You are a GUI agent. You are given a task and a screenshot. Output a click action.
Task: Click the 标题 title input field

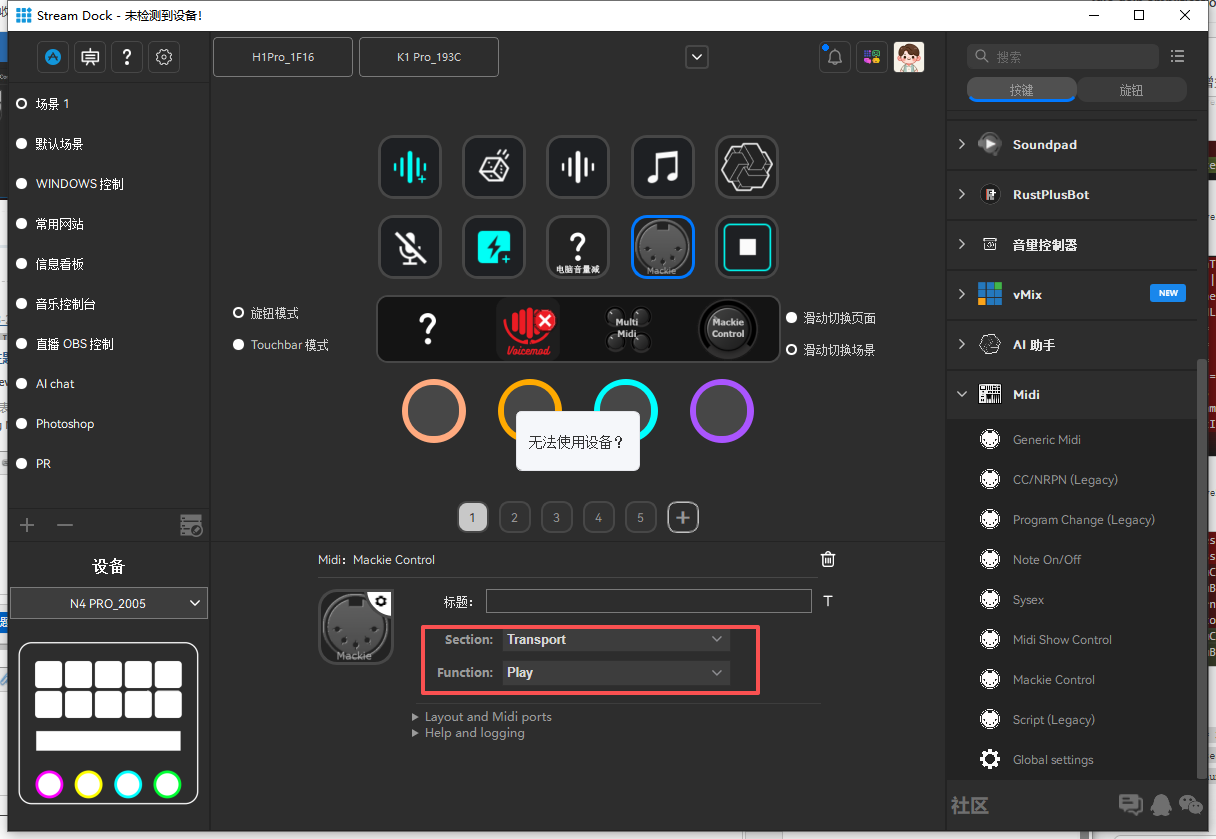(648, 601)
